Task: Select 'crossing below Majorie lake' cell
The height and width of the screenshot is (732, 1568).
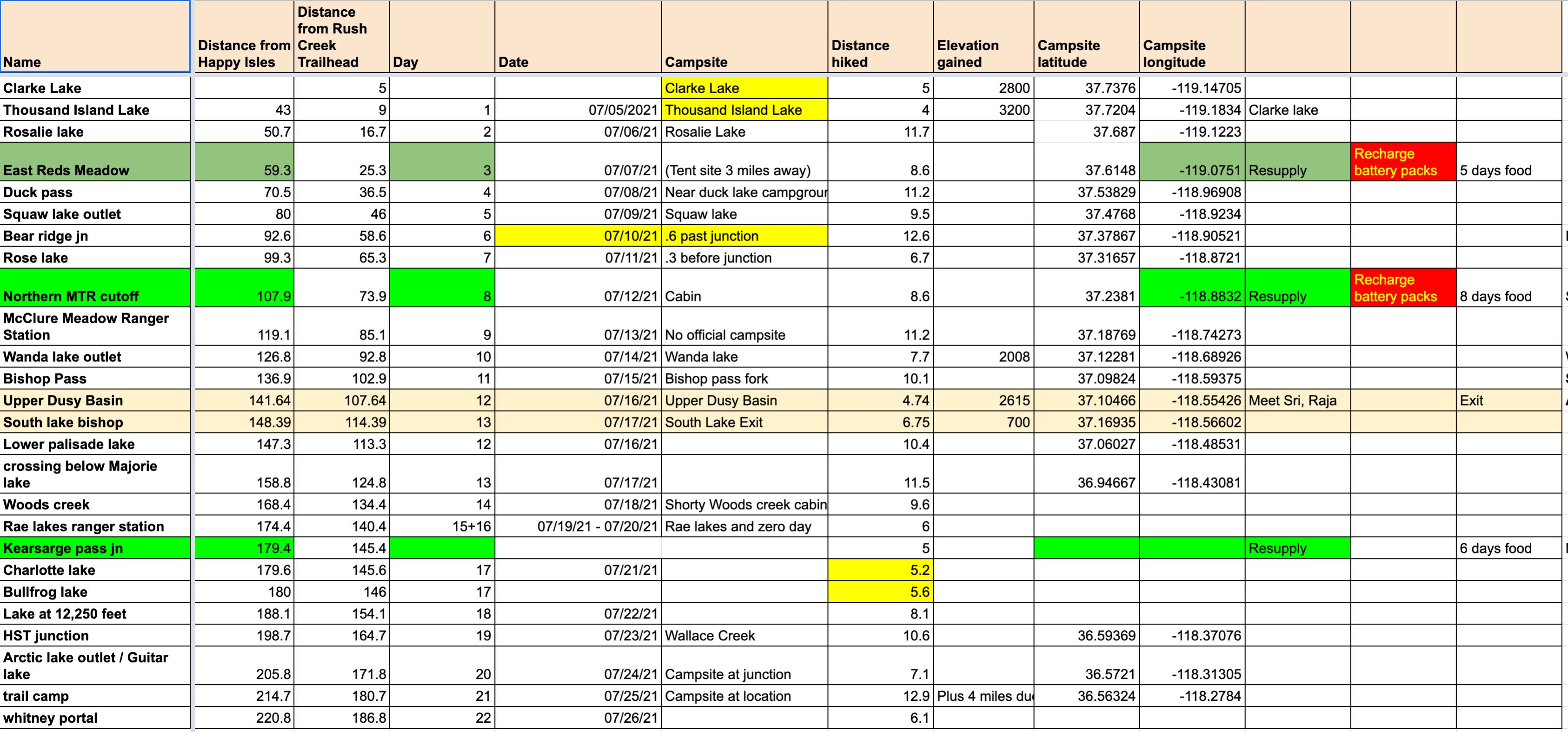Action: pyautogui.click(x=96, y=474)
